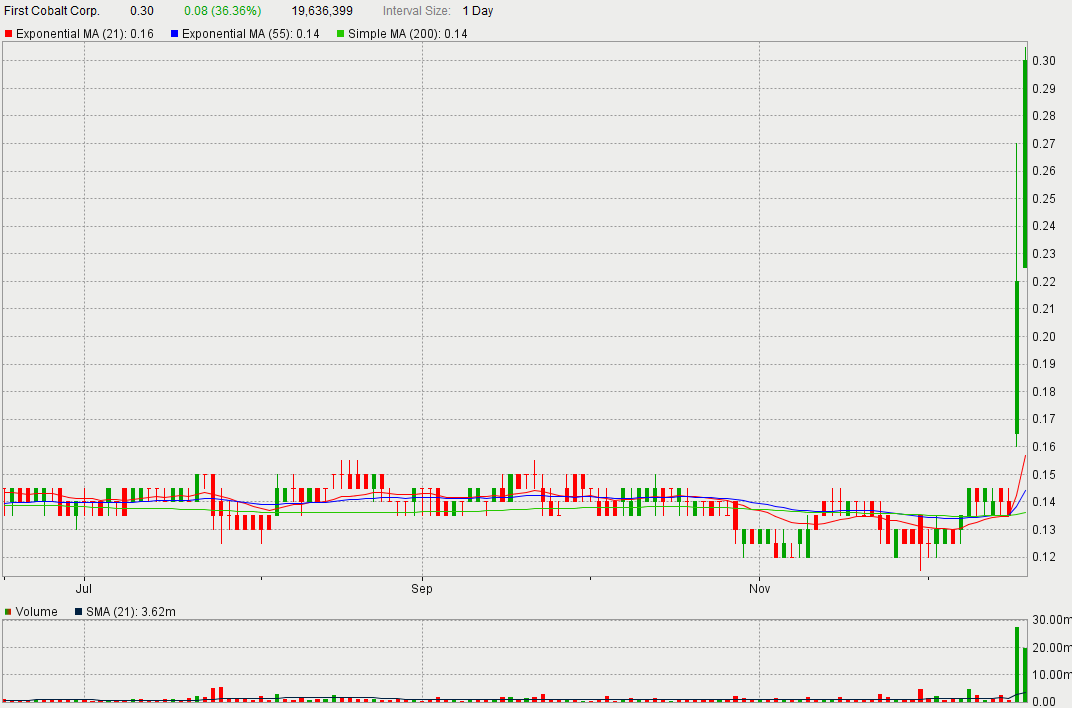
Task: Click the Volume legend color swatch
Action: coord(8,612)
